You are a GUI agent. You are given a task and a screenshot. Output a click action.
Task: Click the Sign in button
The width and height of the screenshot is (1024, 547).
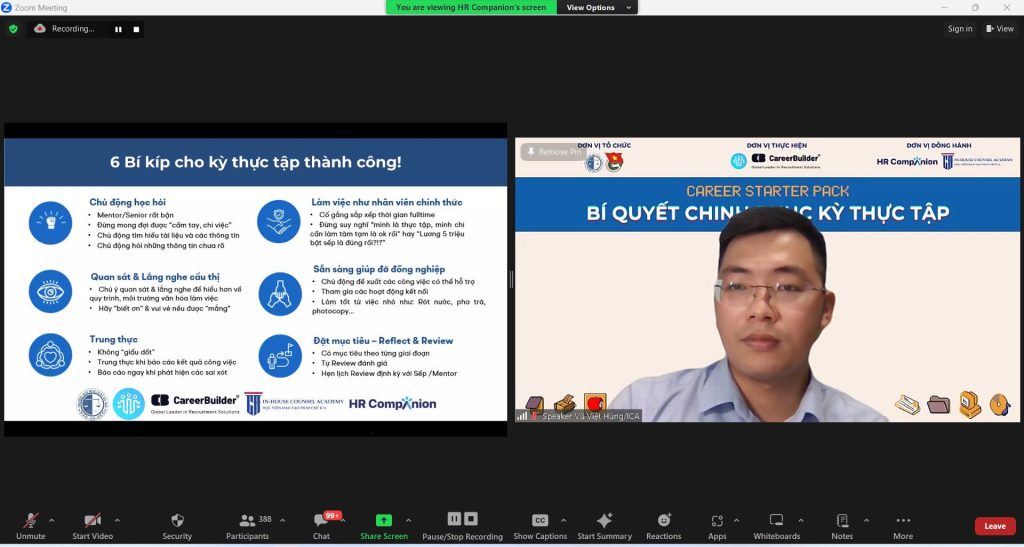[960, 29]
